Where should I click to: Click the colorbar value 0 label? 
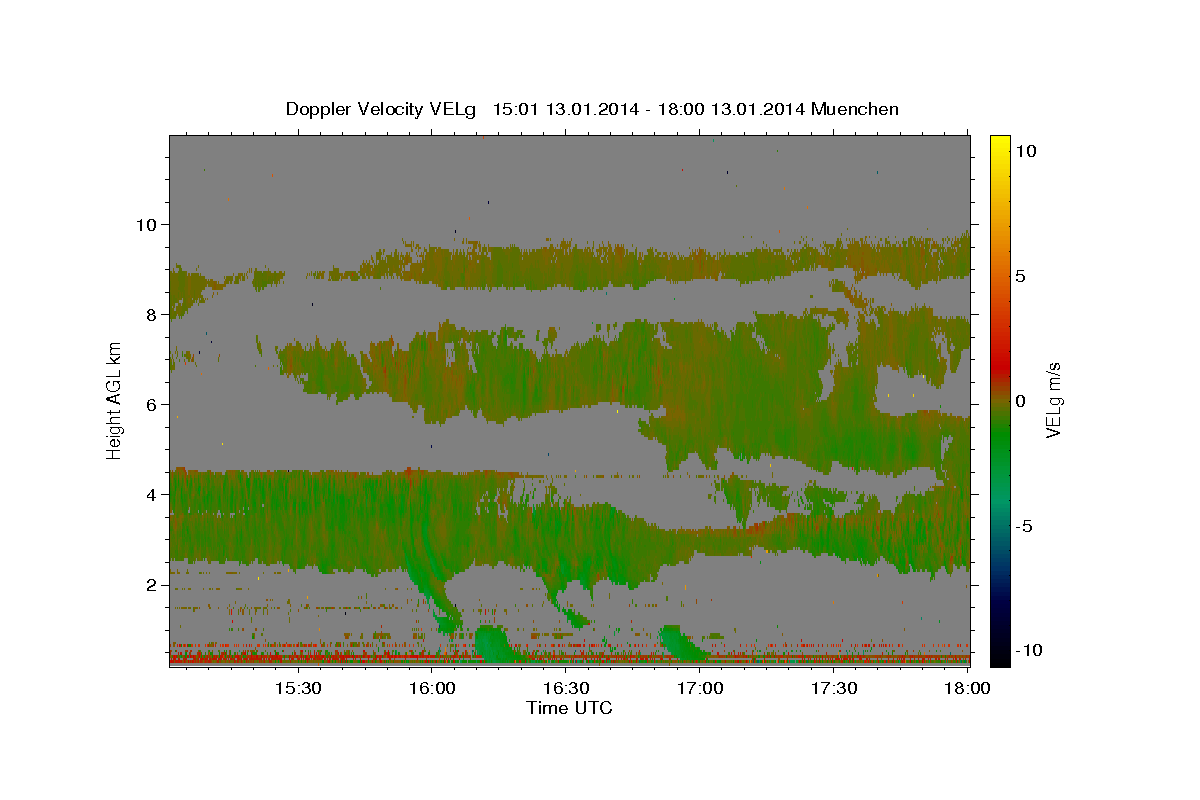coord(1020,401)
